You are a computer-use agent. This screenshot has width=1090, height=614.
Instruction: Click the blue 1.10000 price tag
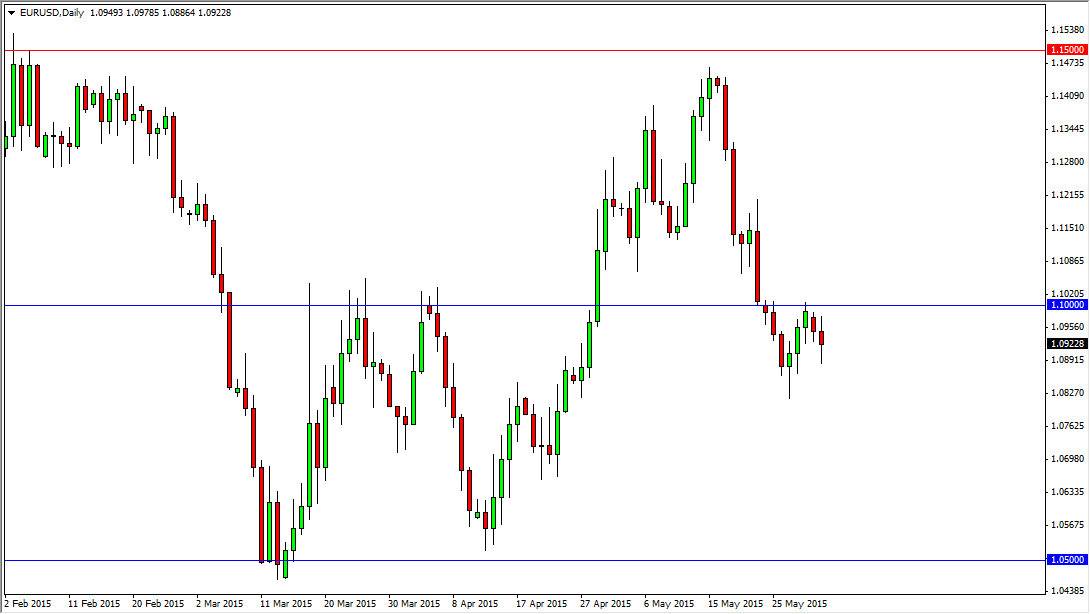[1066, 305]
